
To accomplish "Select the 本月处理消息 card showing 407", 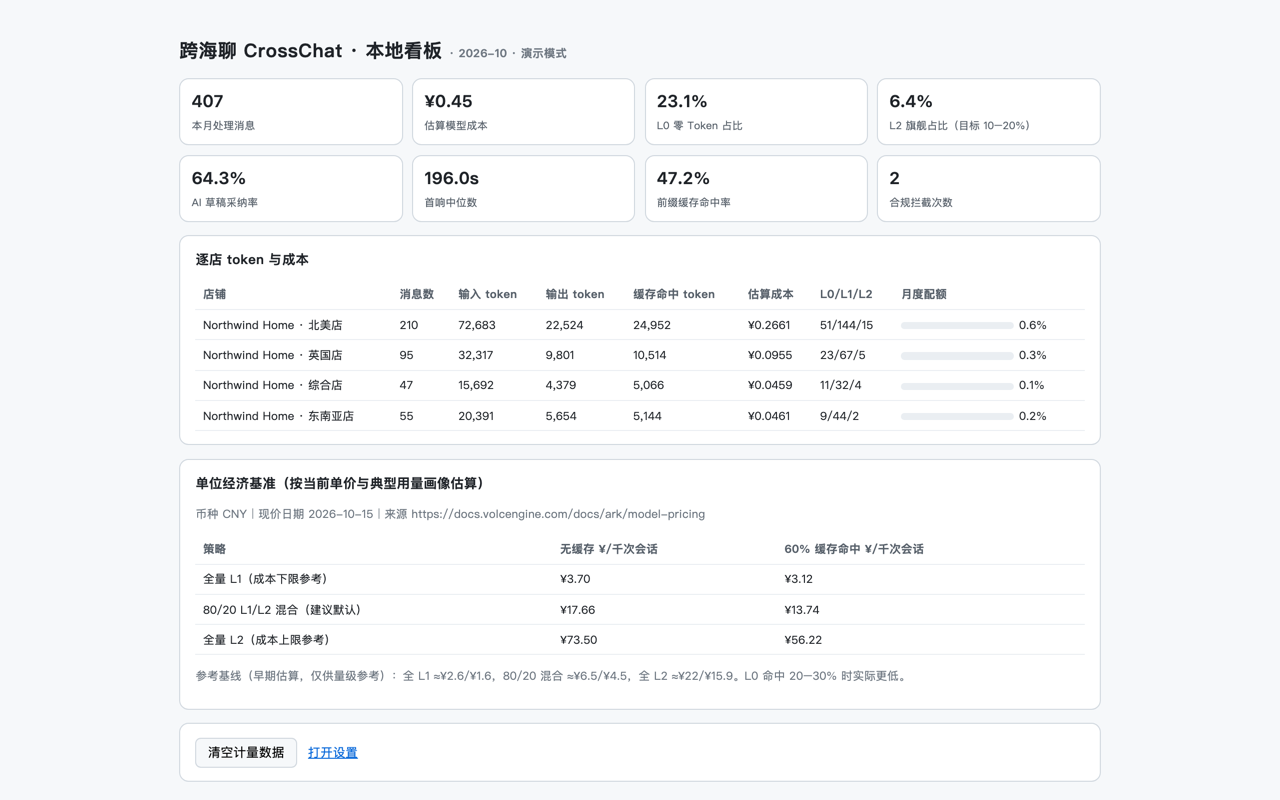I will [x=291, y=112].
